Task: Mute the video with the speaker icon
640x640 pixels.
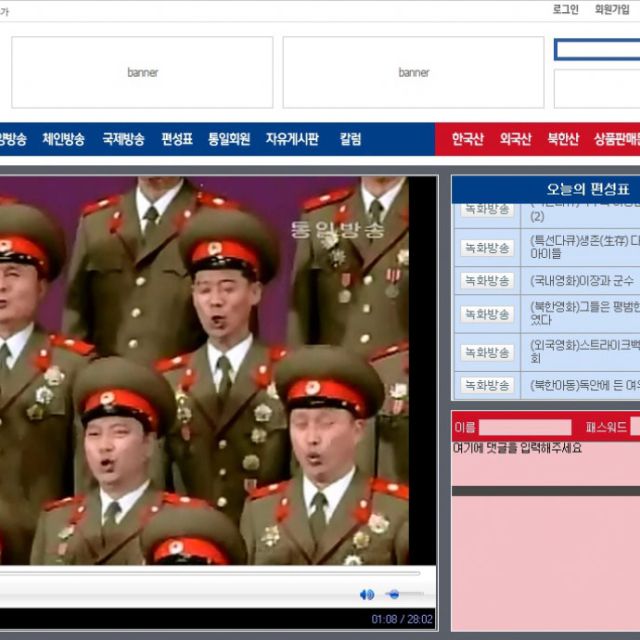Action: coord(367,595)
